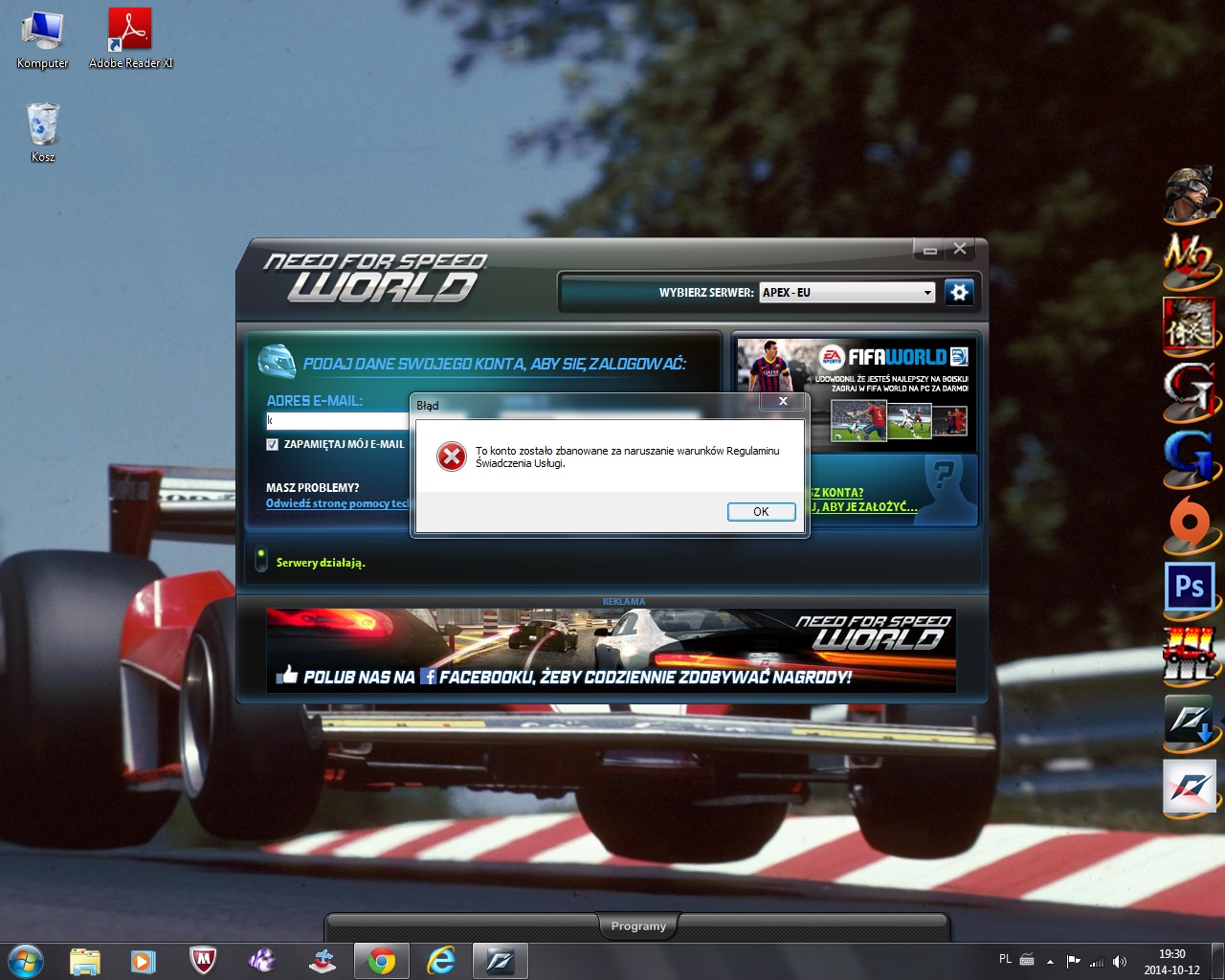Open the Odwiedź stronę pomocy link
This screenshot has height=980, width=1225.
pos(337,503)
